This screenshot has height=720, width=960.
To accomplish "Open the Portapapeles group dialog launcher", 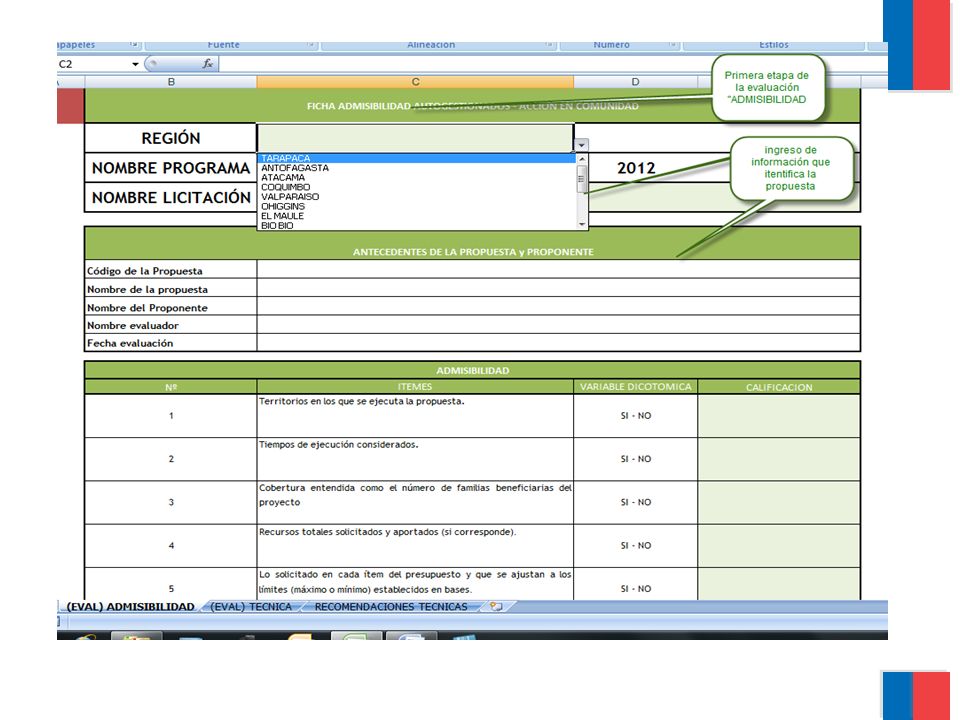I will [133, 45].
